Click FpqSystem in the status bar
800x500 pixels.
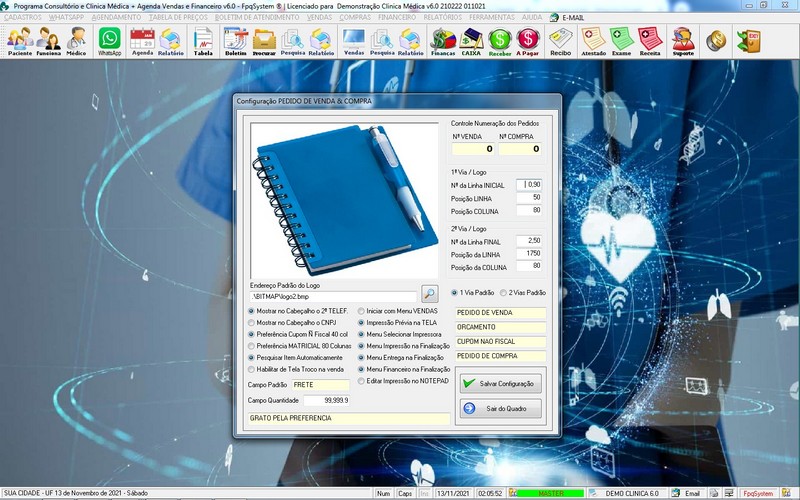click(758, 493)
